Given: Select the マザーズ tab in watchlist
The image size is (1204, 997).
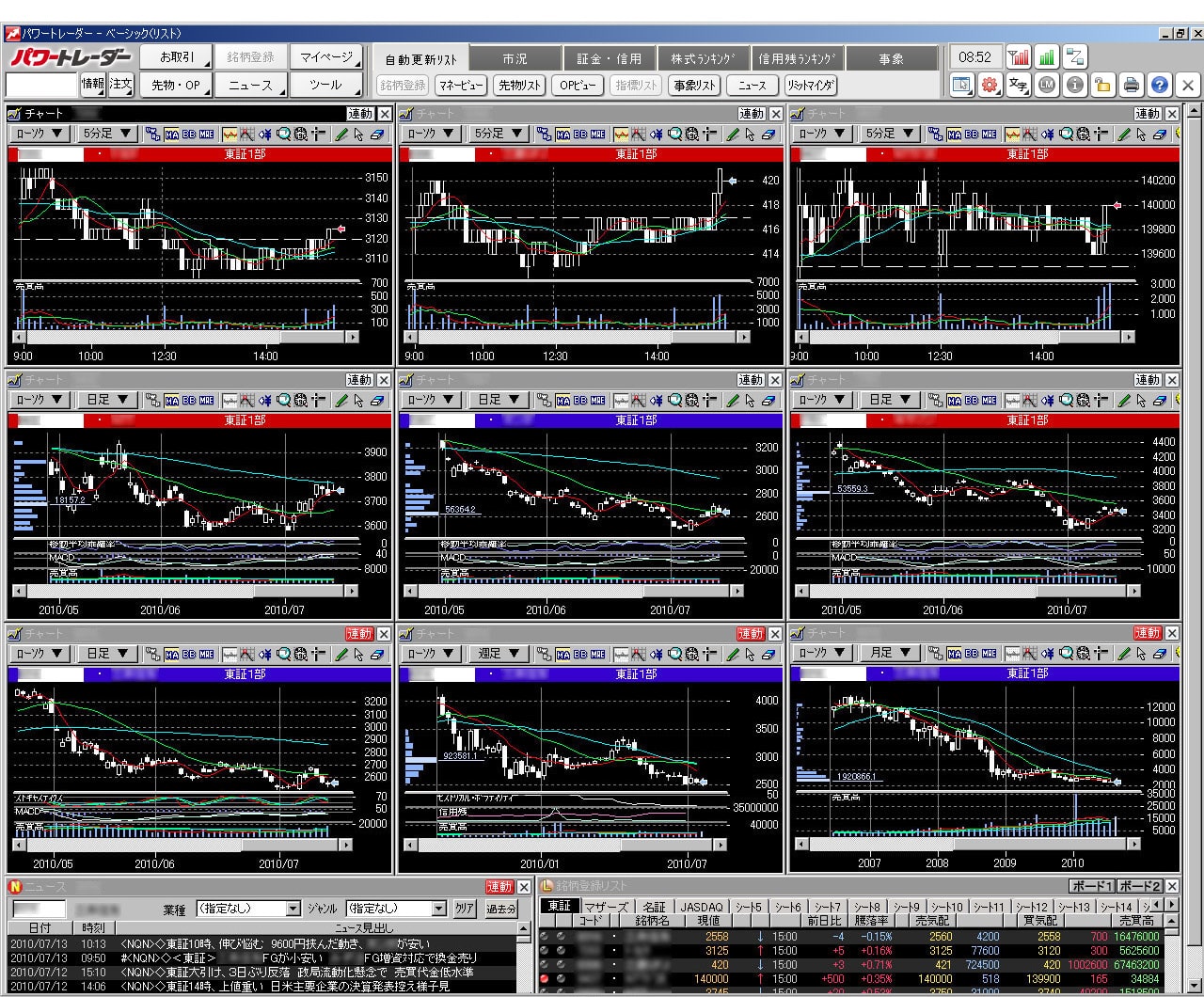Looking at the screenshot, I should tap(605, 907).
